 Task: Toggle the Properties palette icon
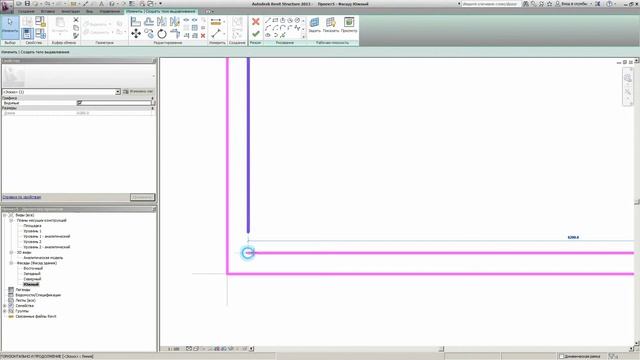tap(27, 33)
